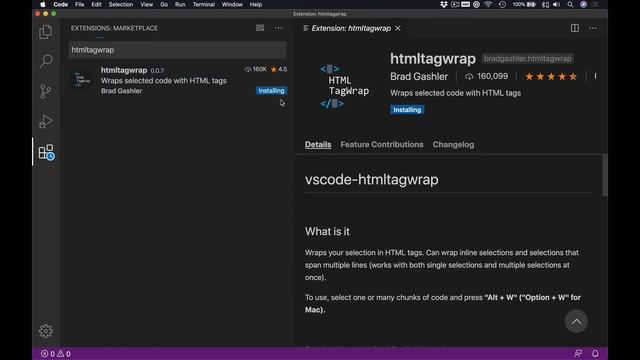Split the editor to the right

575,28
